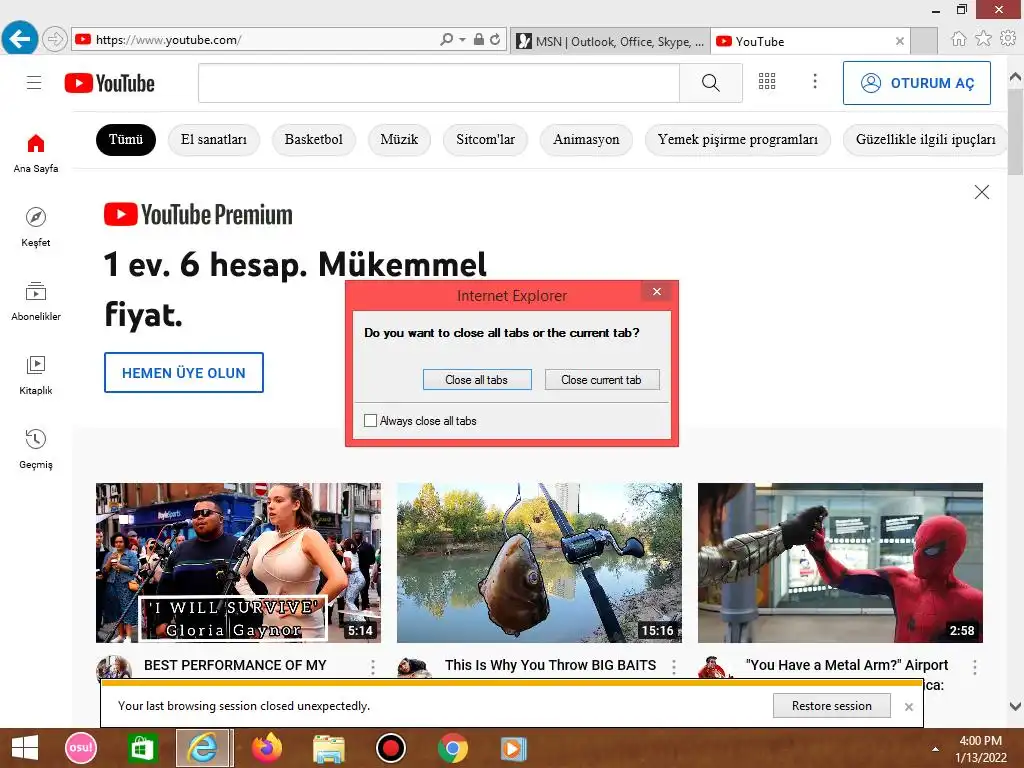Select the Ana Sayfa sidebar item
Screen dimensions: 1024x768
pos(36,153)
